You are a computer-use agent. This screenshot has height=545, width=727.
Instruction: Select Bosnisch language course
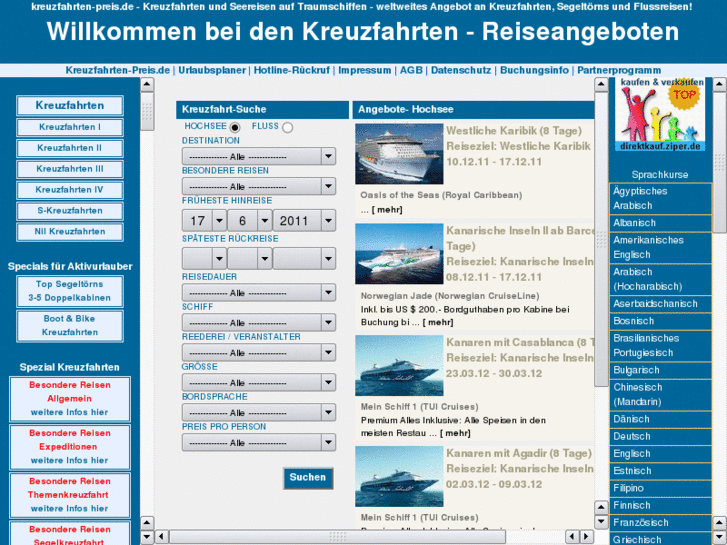[x=660, y=321]
